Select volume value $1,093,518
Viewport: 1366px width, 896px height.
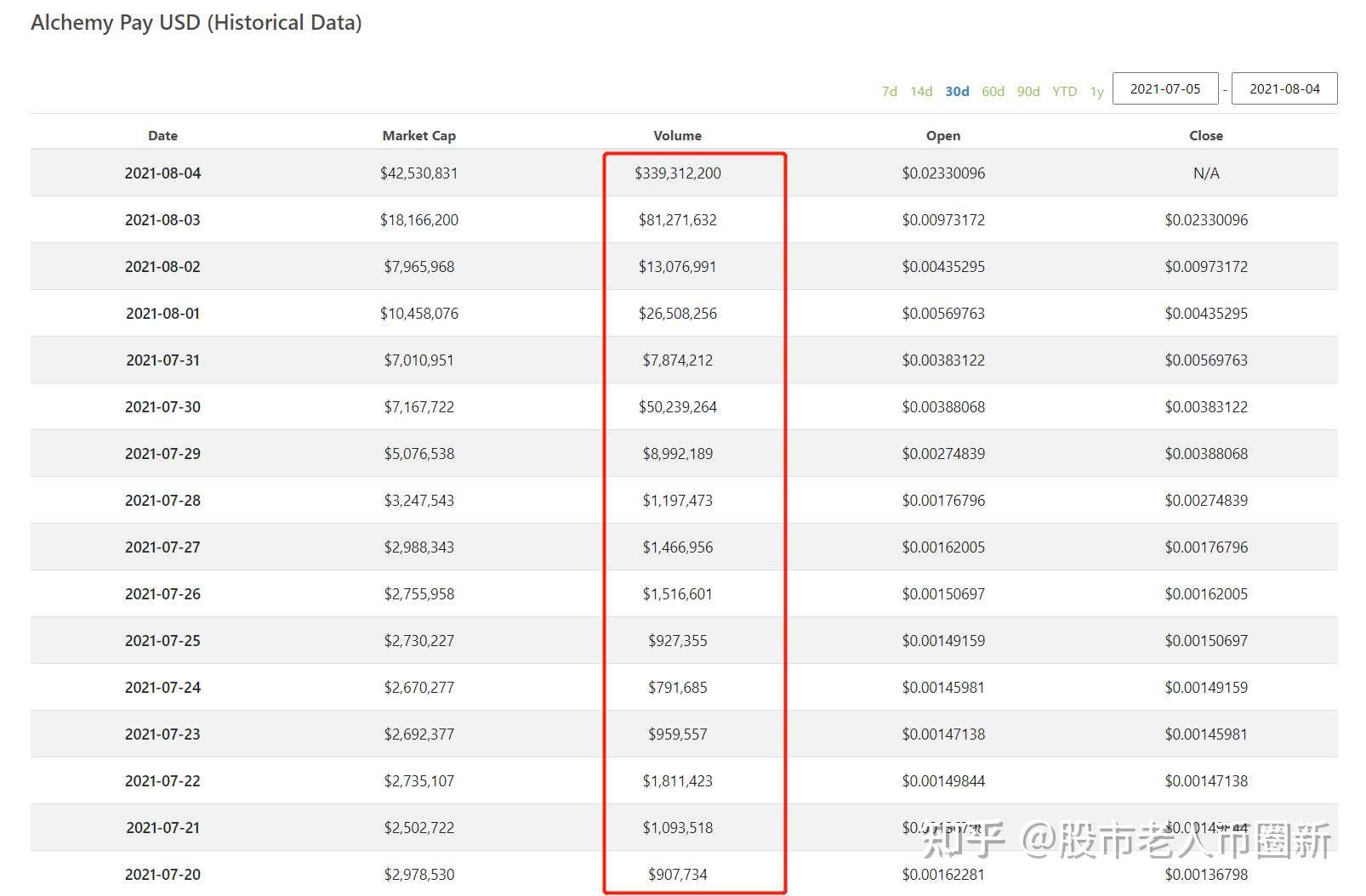(x=677, y=828)
